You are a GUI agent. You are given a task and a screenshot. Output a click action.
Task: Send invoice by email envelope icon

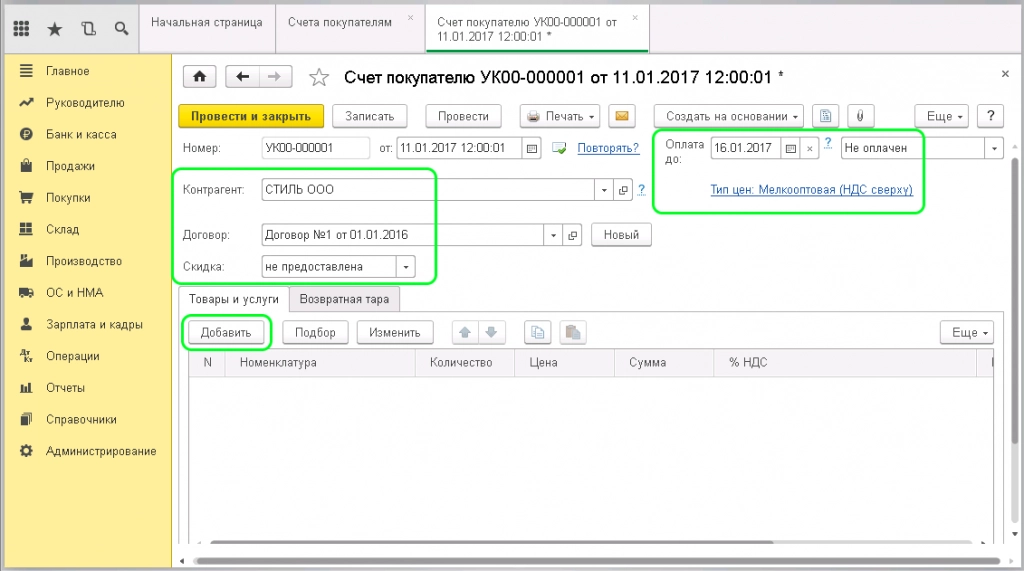coord(622,116)
